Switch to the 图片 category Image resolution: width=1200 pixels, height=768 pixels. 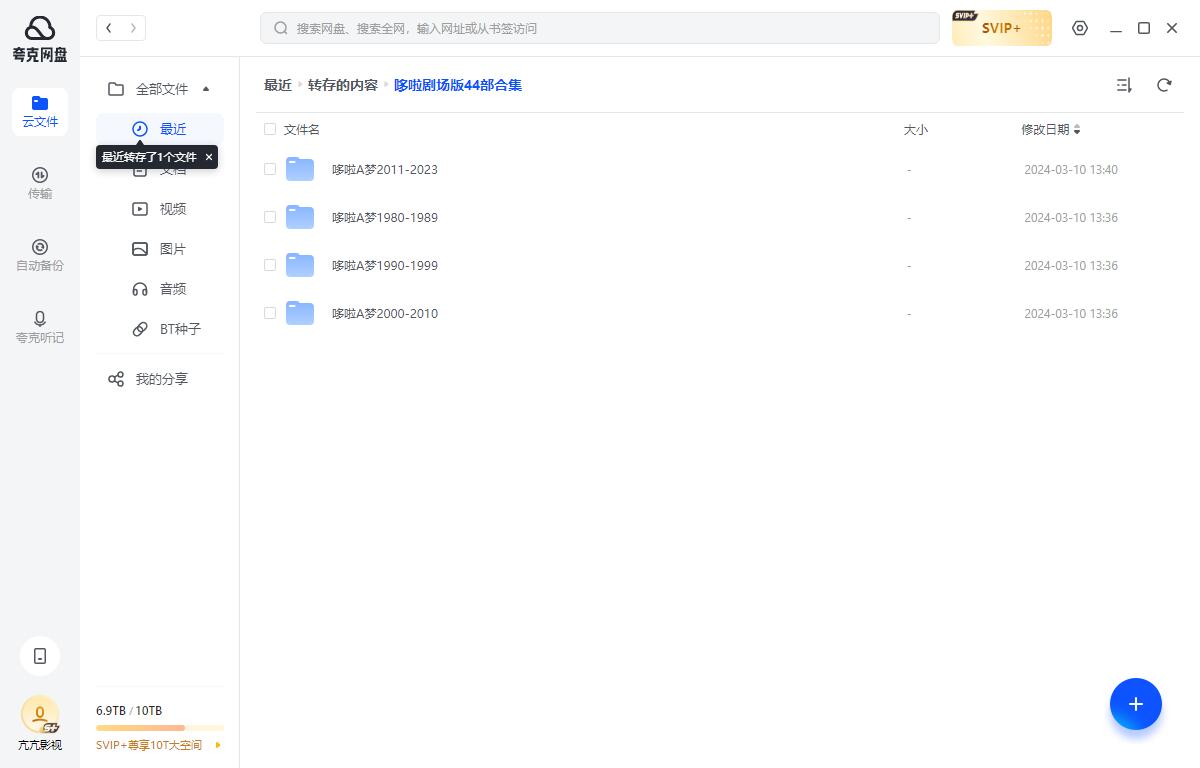[x=172, y=248]
